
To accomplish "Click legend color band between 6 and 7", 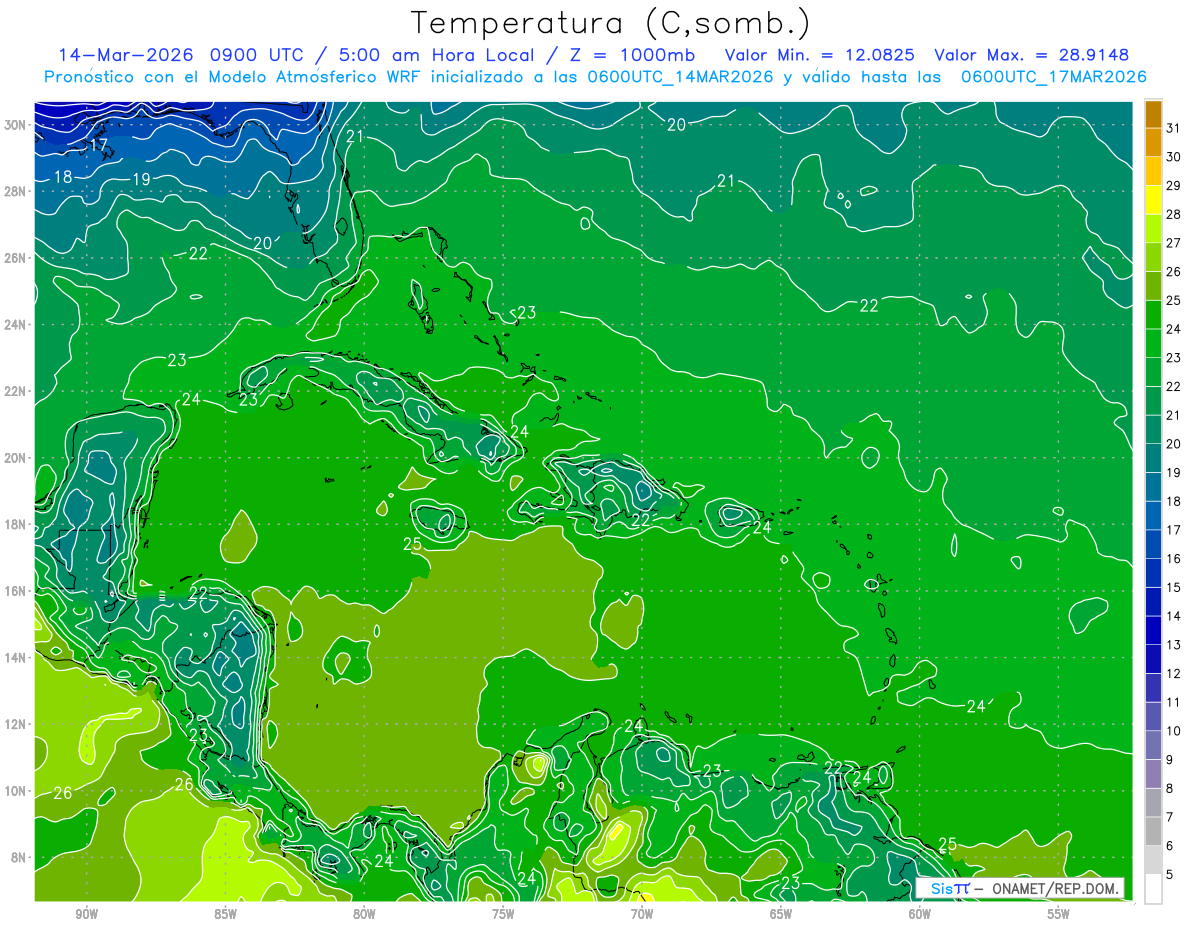I will 1153,832.
